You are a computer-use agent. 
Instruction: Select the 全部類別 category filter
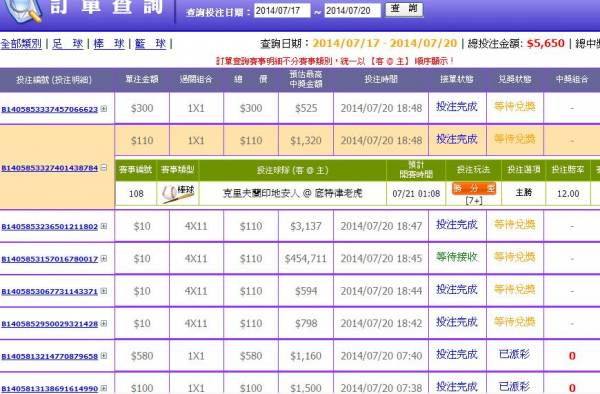21,44
